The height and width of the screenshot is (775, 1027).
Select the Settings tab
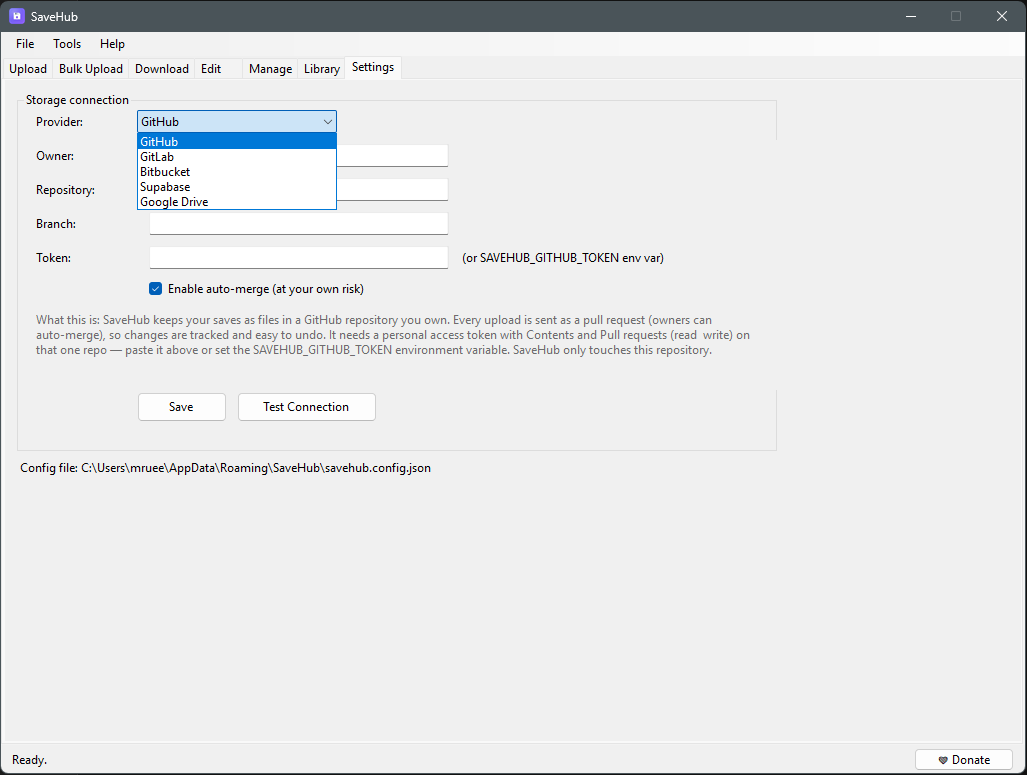tap(373, 67)
